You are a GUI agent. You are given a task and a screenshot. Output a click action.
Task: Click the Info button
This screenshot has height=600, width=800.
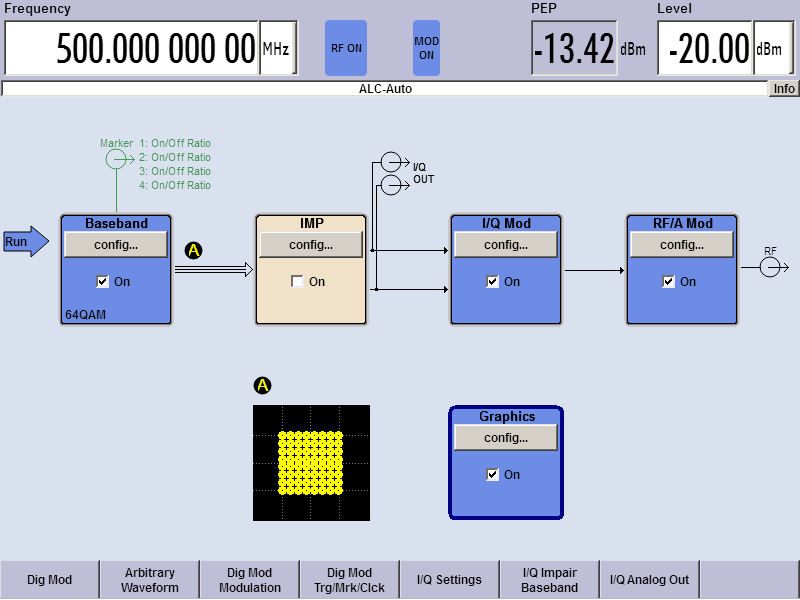[784, 89]
